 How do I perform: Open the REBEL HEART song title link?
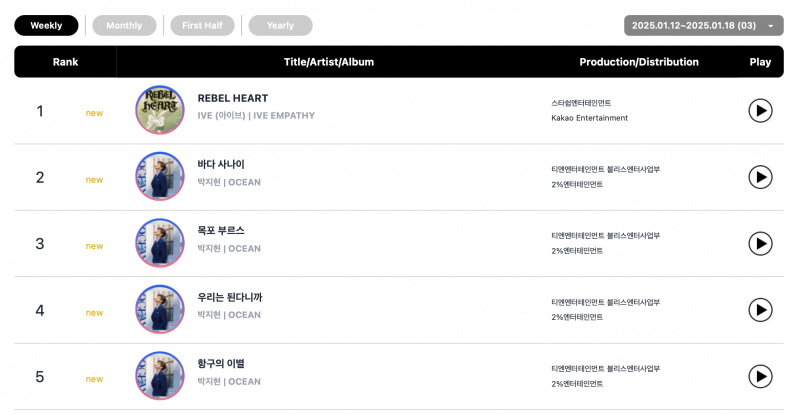point(233,98)
